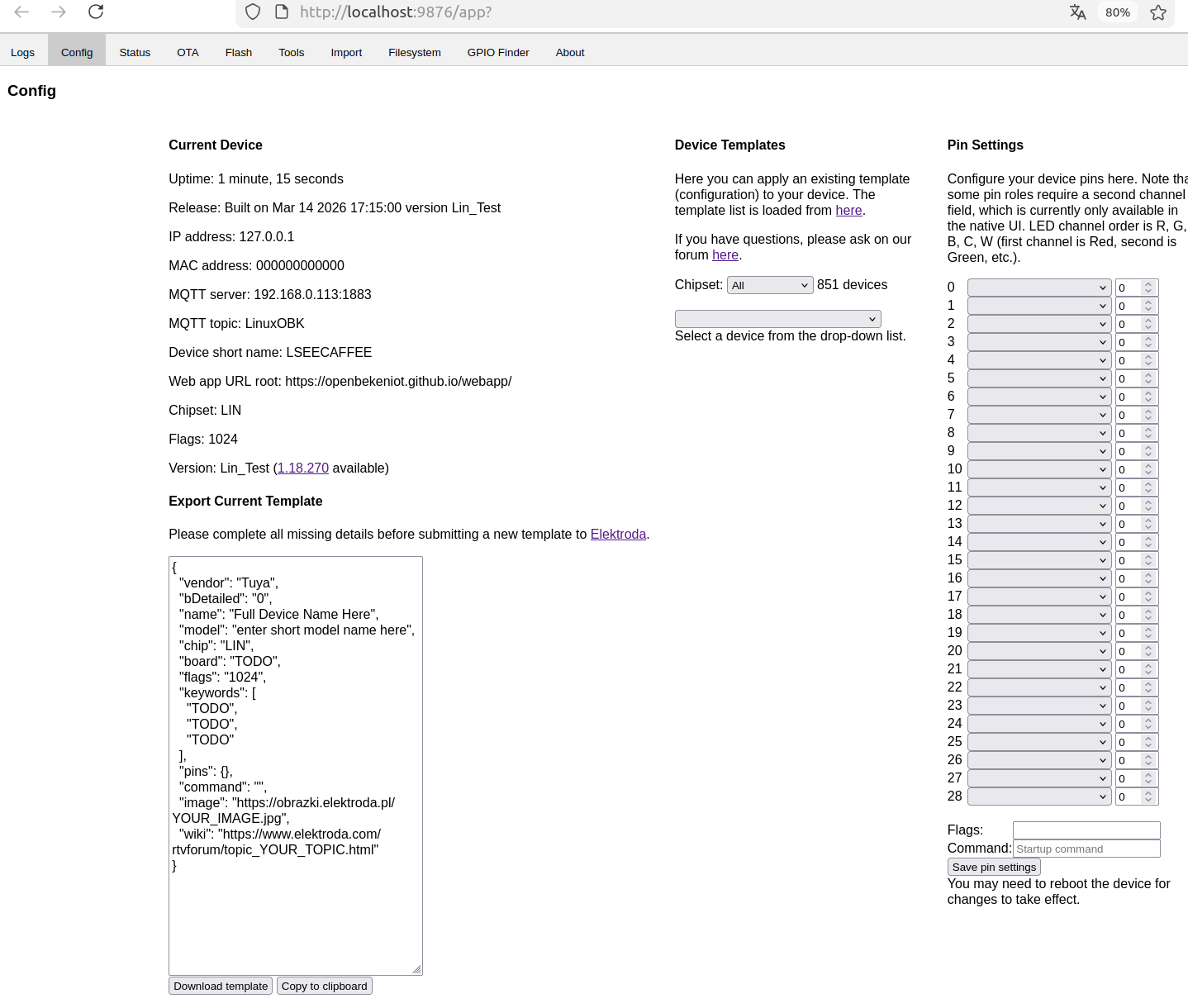Go to the OTA tab
The image size is (1188, 1008).
coord(188,52)
